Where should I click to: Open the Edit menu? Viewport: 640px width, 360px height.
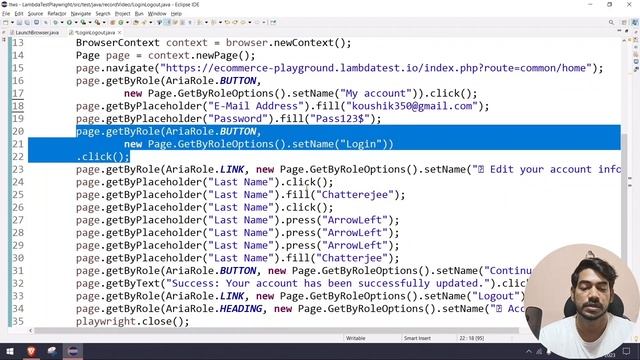point(19,13)
